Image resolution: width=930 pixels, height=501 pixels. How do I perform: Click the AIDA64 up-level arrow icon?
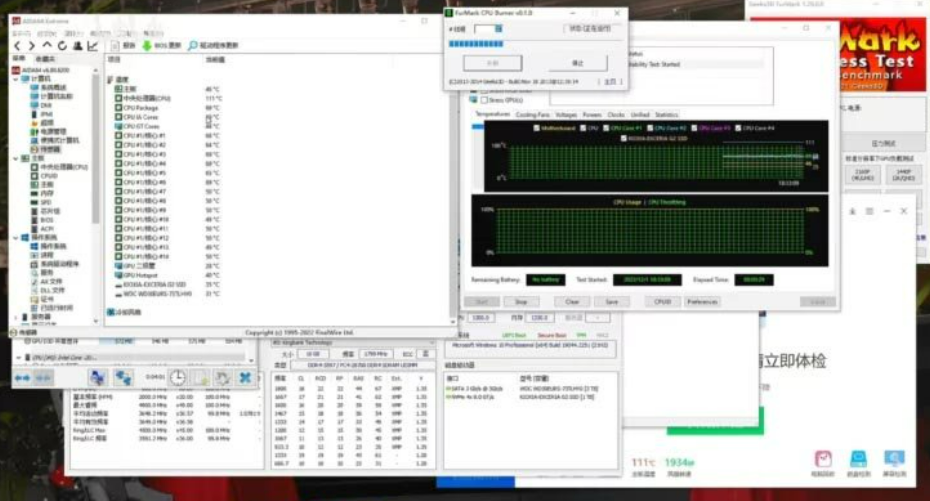47,45
